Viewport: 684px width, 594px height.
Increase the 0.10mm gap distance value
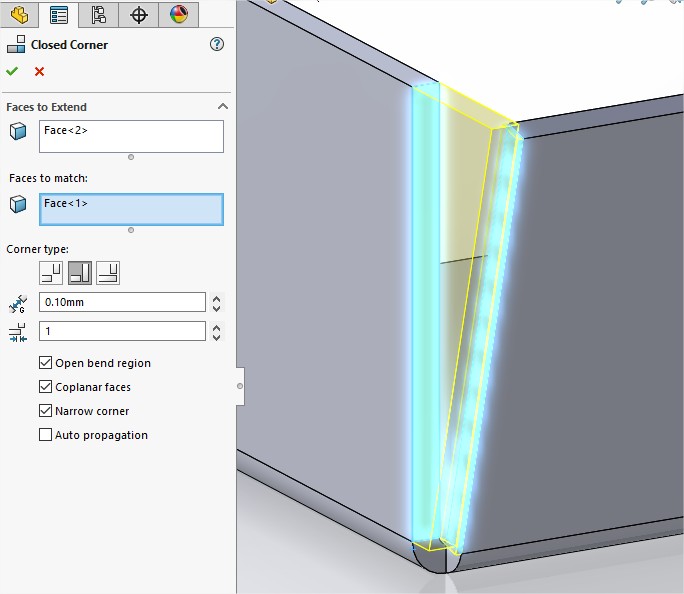pos(218,297)
